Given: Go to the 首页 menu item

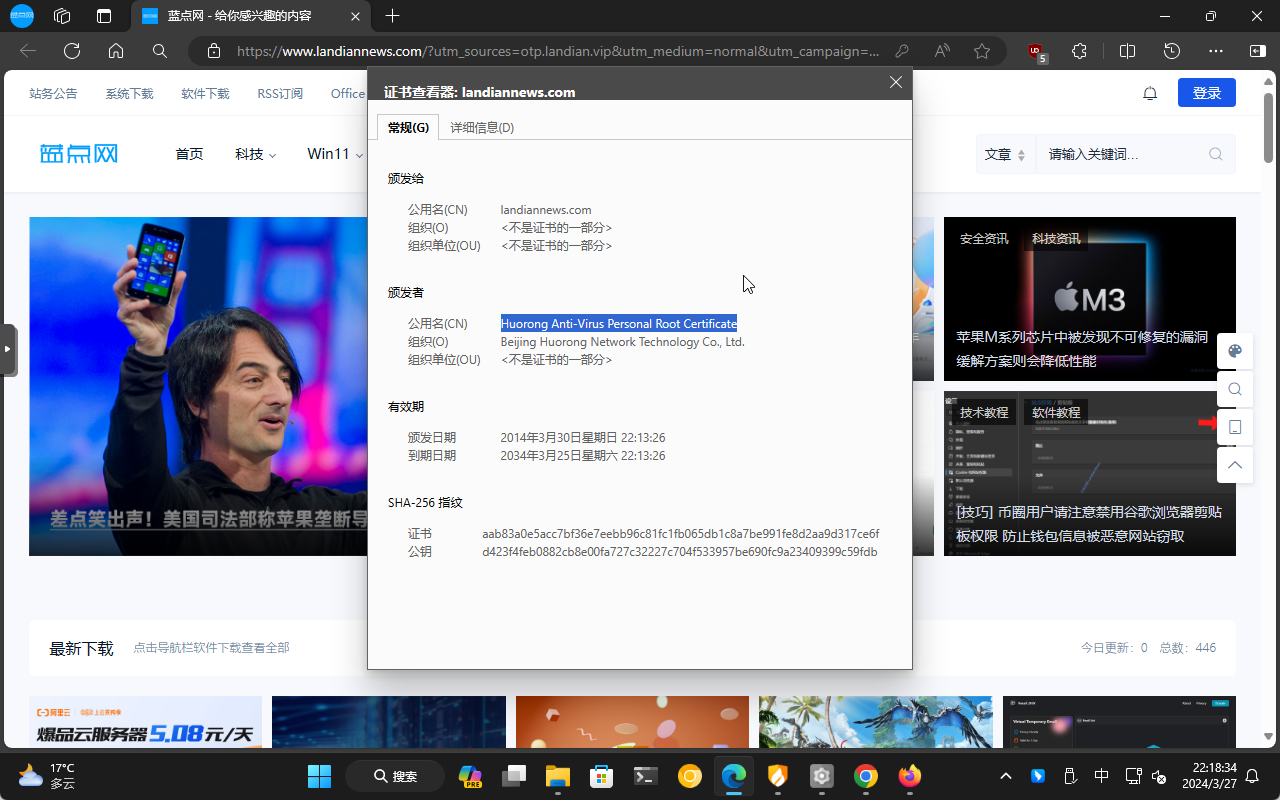Looking at the screenshot, I should pos(189,154).
